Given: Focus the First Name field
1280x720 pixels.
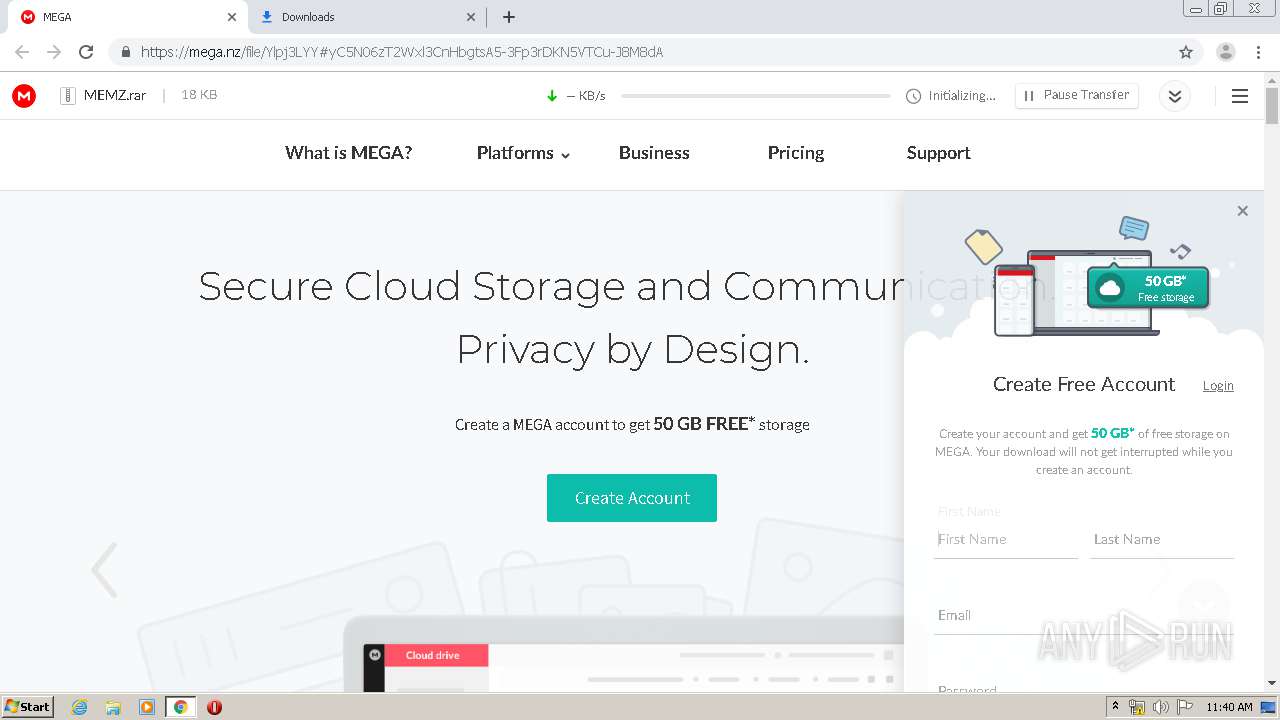Looking at the screenshot, I should tap(1006, 539).
